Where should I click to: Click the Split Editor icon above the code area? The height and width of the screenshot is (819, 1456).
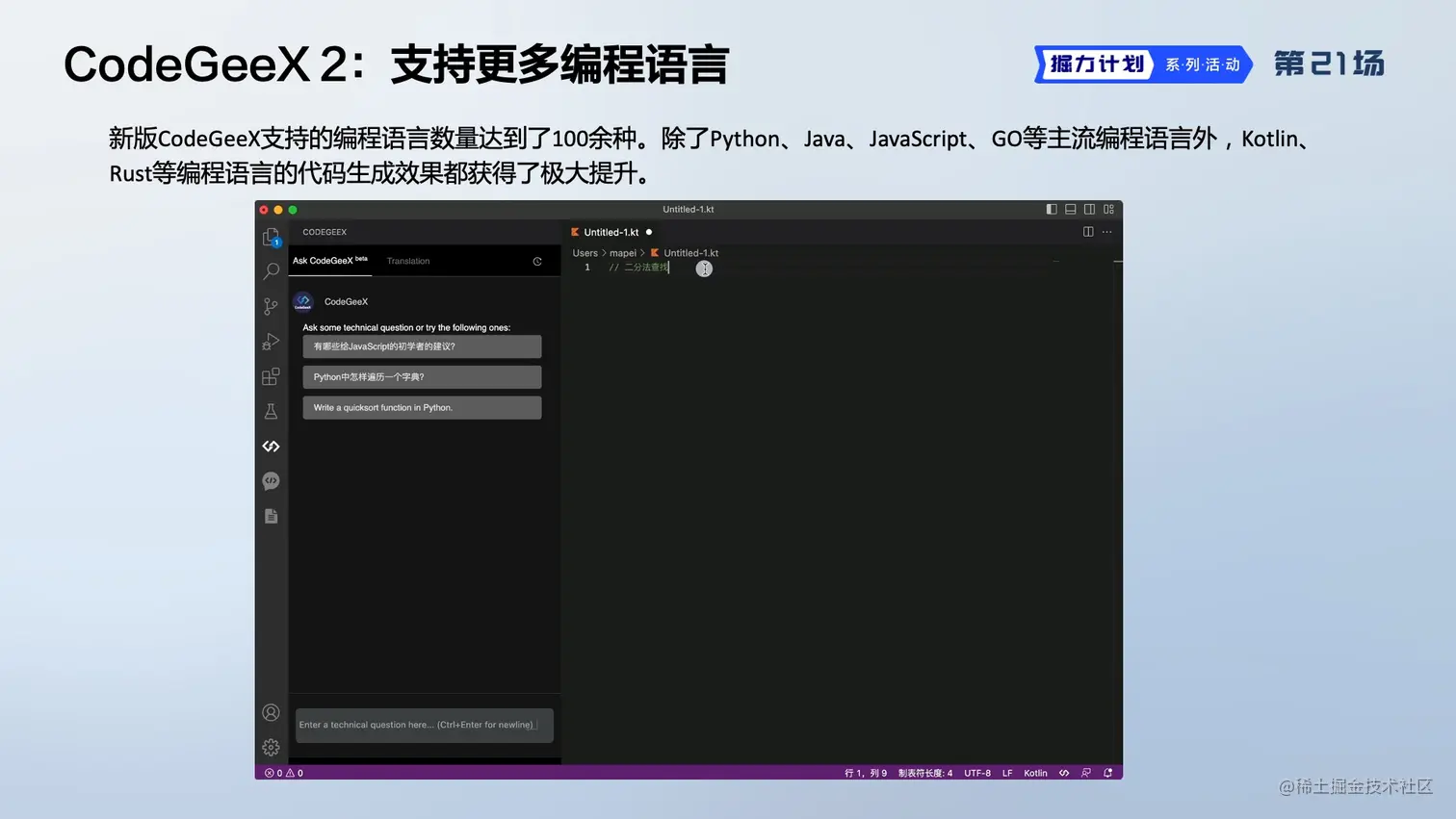[x=1087, y=232]
